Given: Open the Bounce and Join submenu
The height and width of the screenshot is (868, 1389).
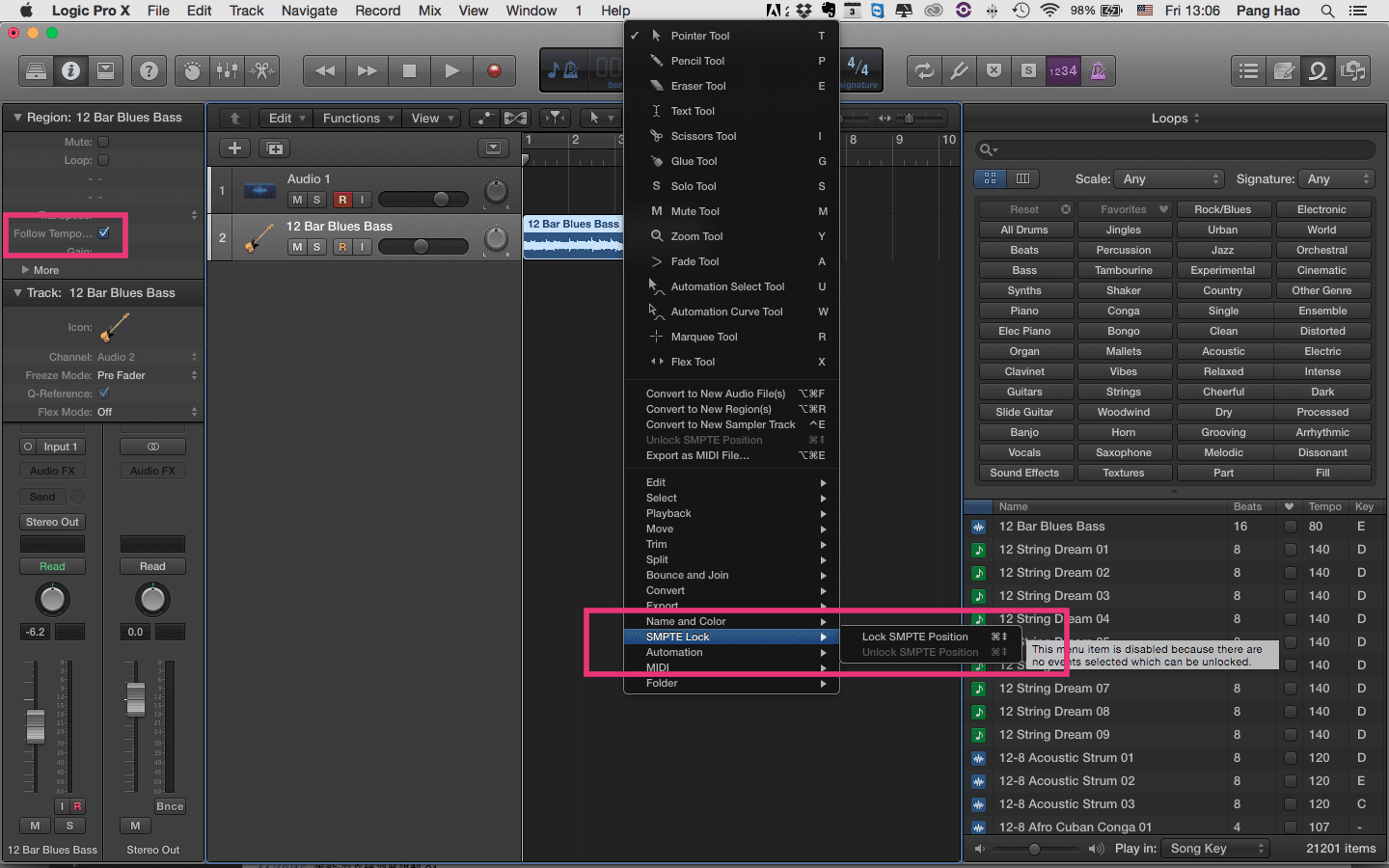Looking at the screenshot, I should point(731,575).
